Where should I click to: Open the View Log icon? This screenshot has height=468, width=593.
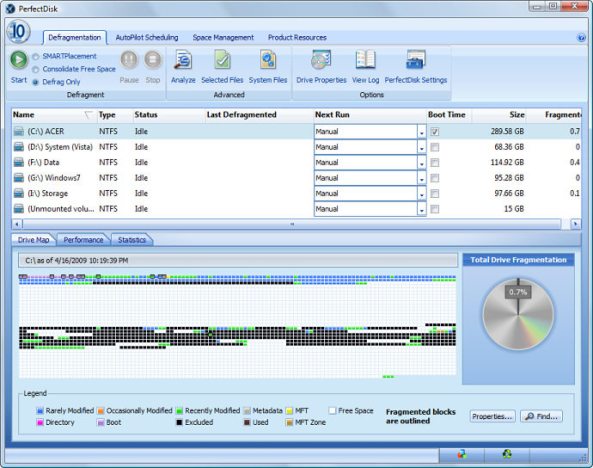[365, 60]
